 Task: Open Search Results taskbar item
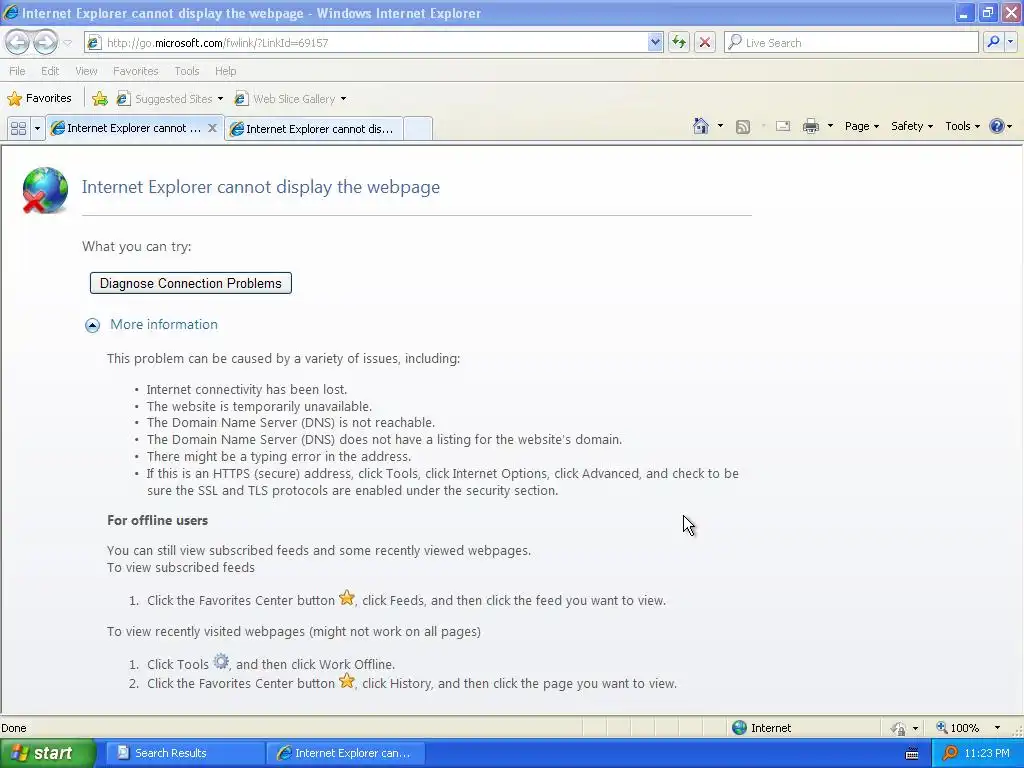(x=183, y=753)
